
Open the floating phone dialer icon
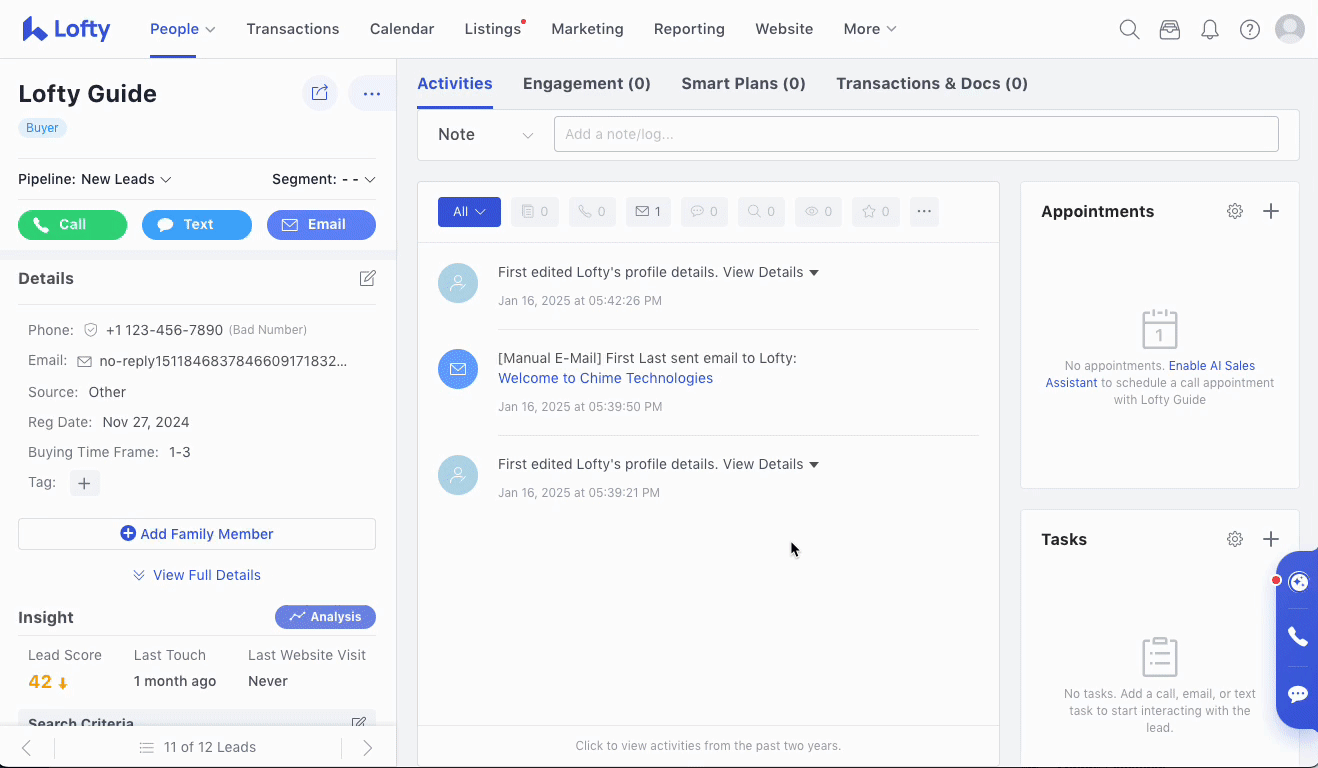[x=1298, y=637]
